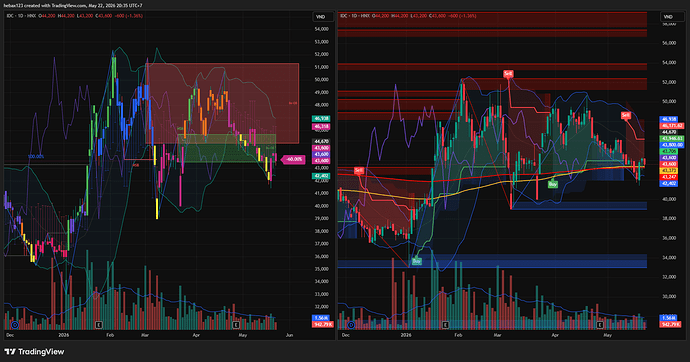
Task: Click the blue circular event marker on right chart
Action: [351, 325]
